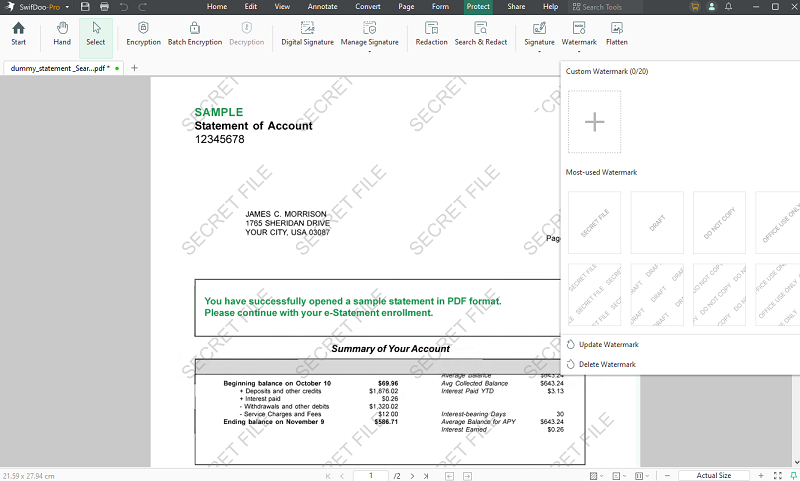800x481 pixels.
Task: Zoom in with the plus button
Action: point(761,476)
